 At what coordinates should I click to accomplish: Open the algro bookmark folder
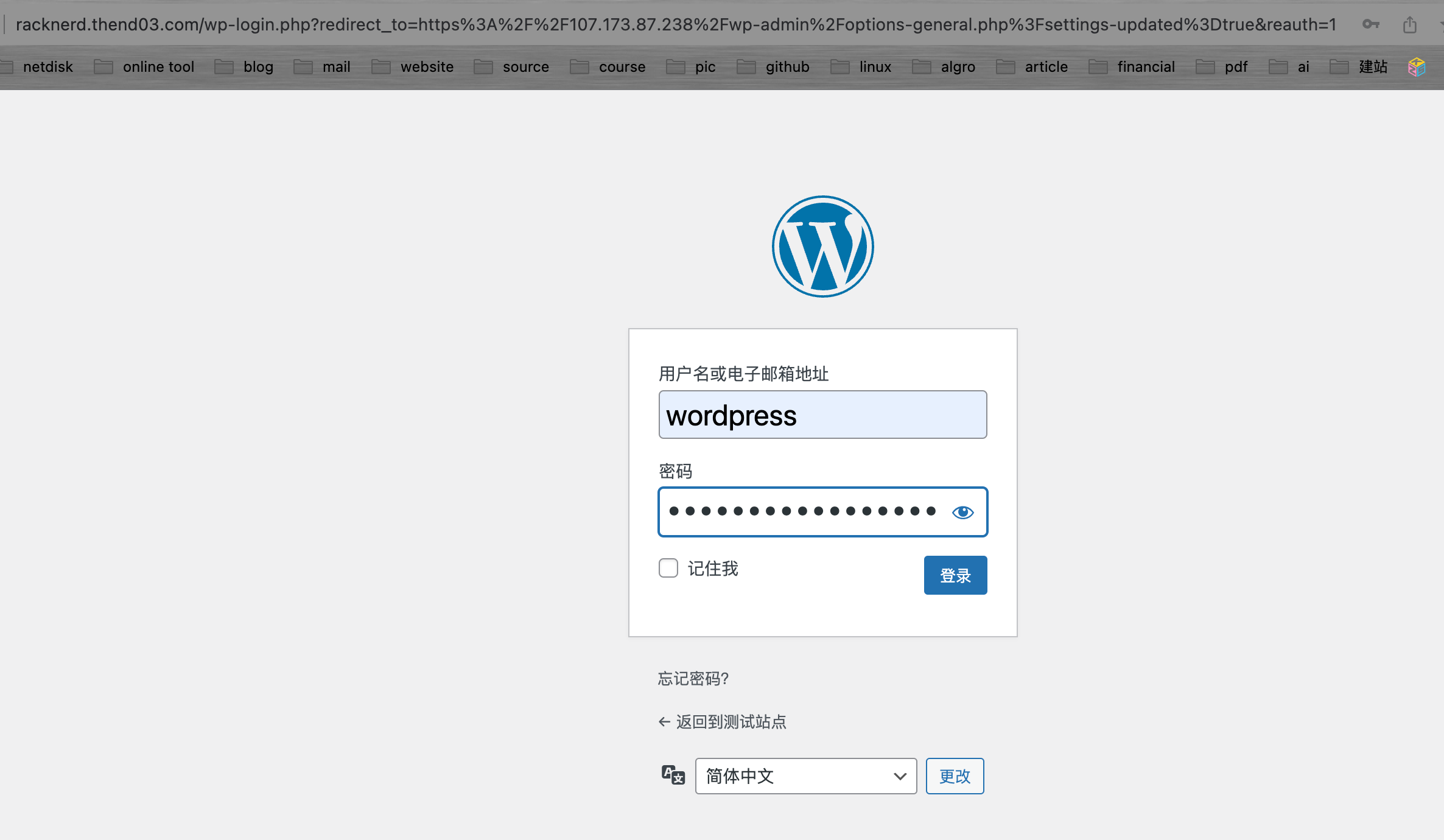944,67
